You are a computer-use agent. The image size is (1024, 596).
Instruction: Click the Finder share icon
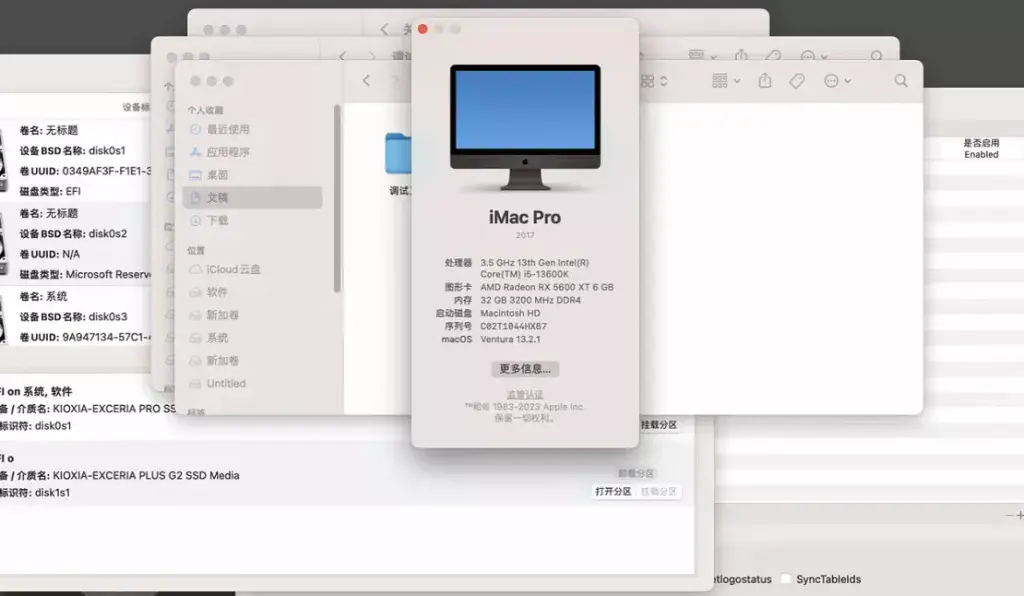(x=765, y=80)
